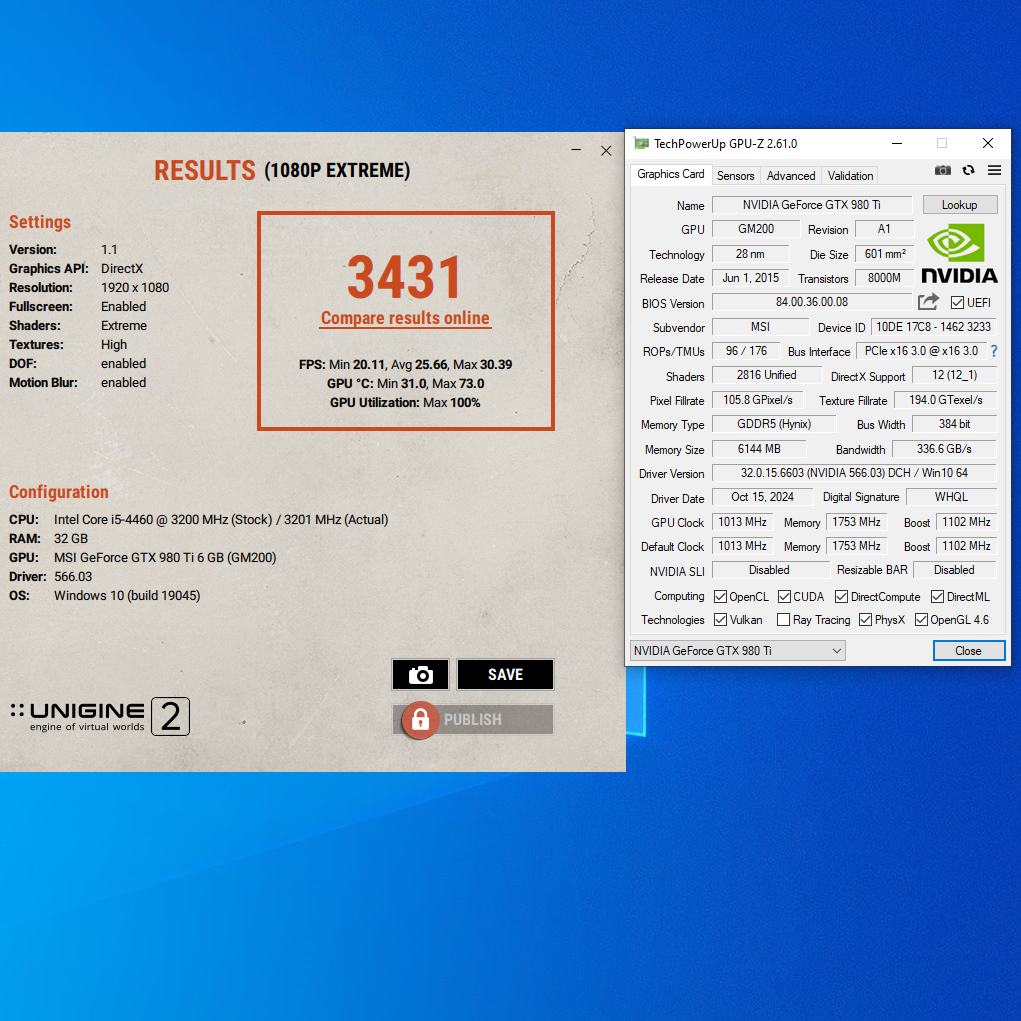The image size is (1021, 1021).
Task: Toggle the OpenCL checkbox
Action: click(720, 596)
